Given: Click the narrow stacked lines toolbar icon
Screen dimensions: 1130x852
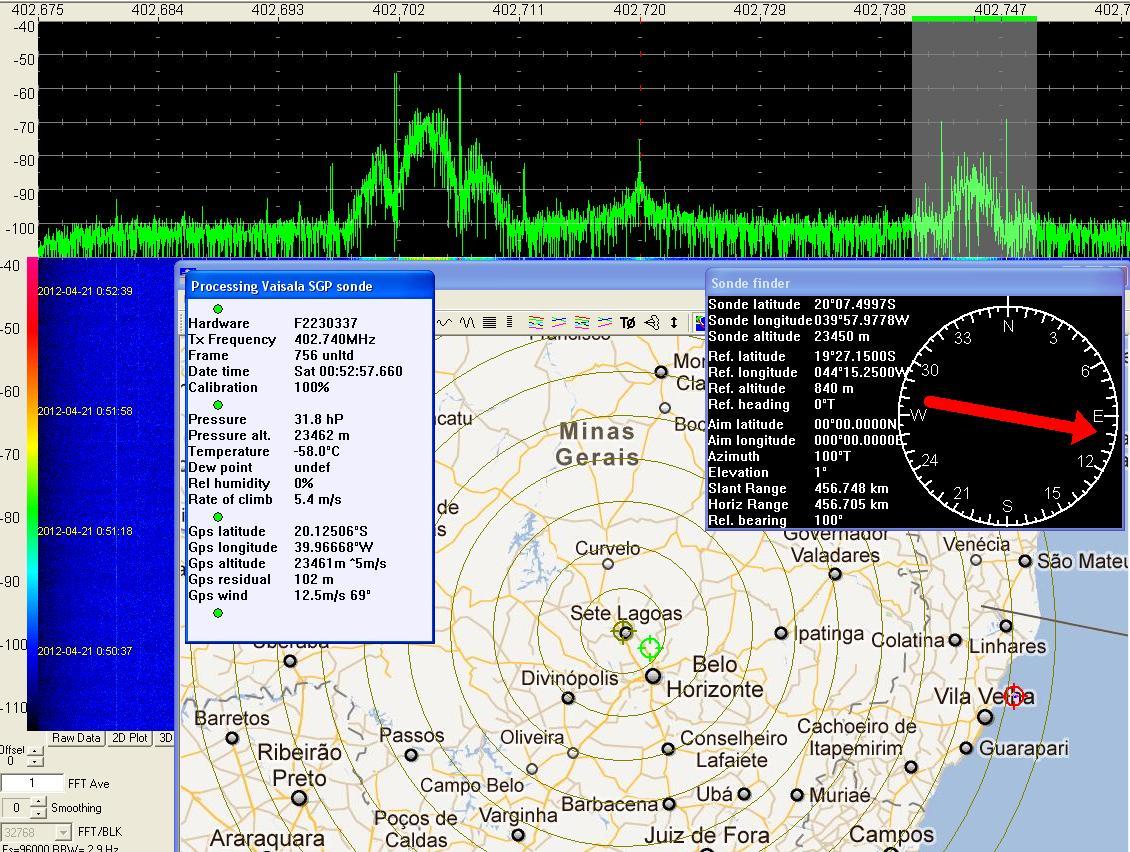Looking at the screenshot, I should pos(510,322).
